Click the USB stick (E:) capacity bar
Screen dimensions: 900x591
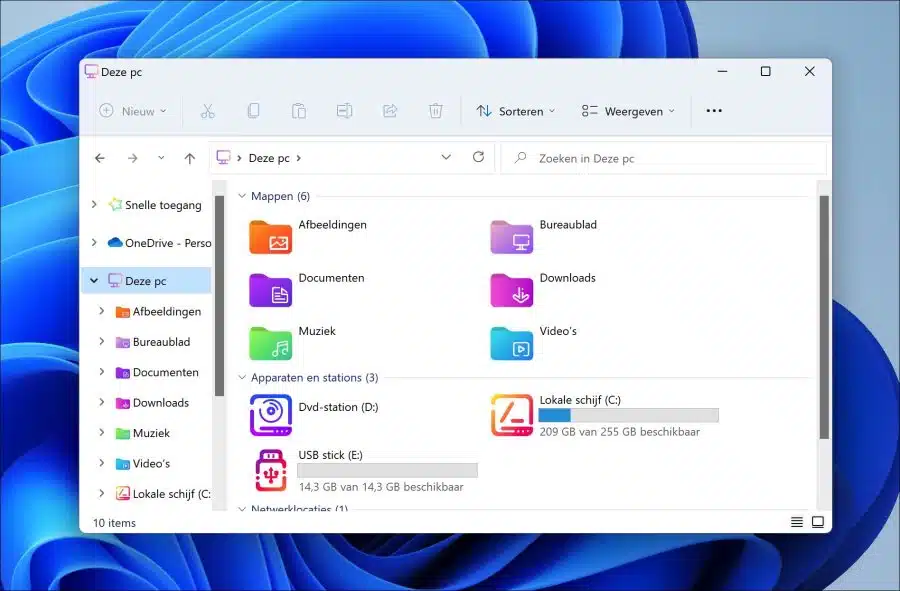tap(387, 470)
